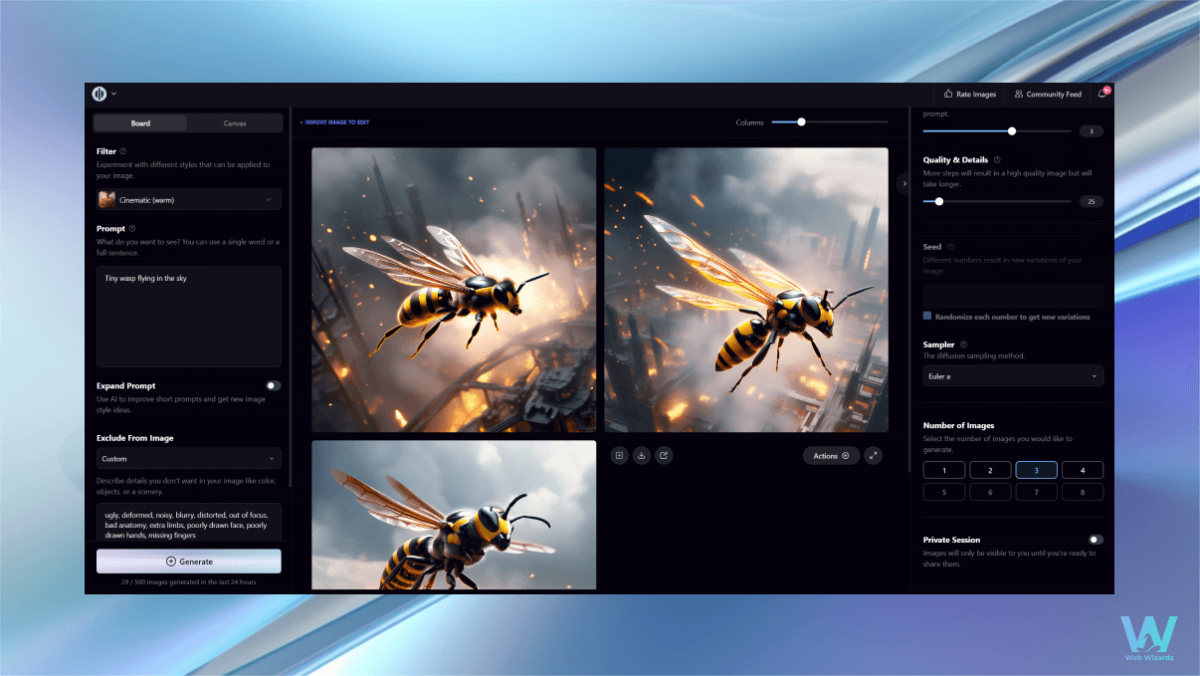
Task: Enable the Private Session switch
Action: [x=1096, y=540]
